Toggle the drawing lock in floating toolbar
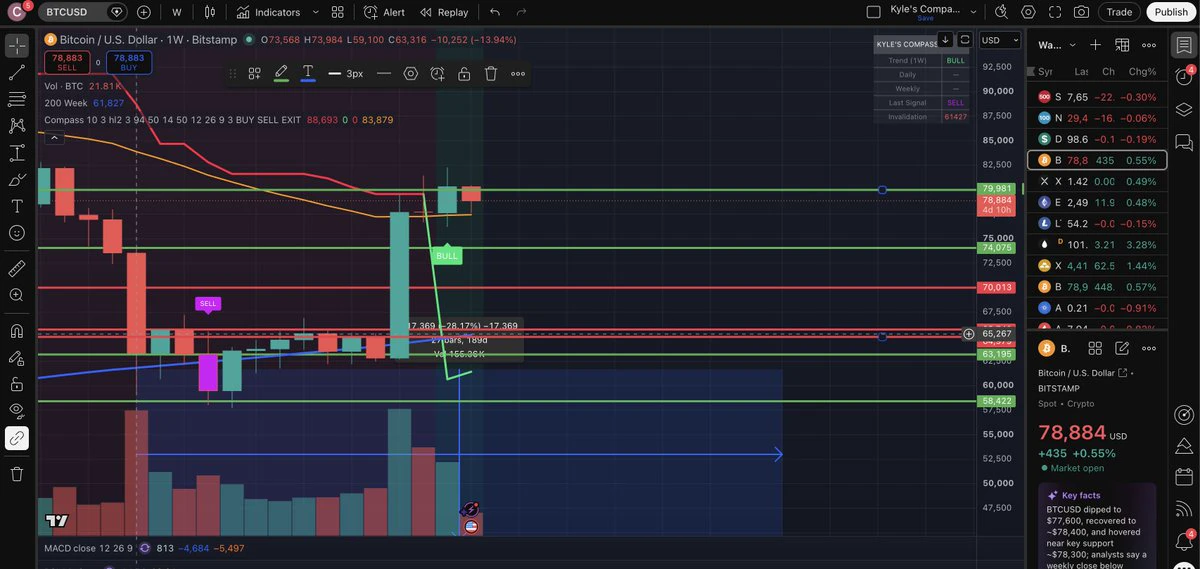This screenshot has height=569, width=1200. point(464,73)
